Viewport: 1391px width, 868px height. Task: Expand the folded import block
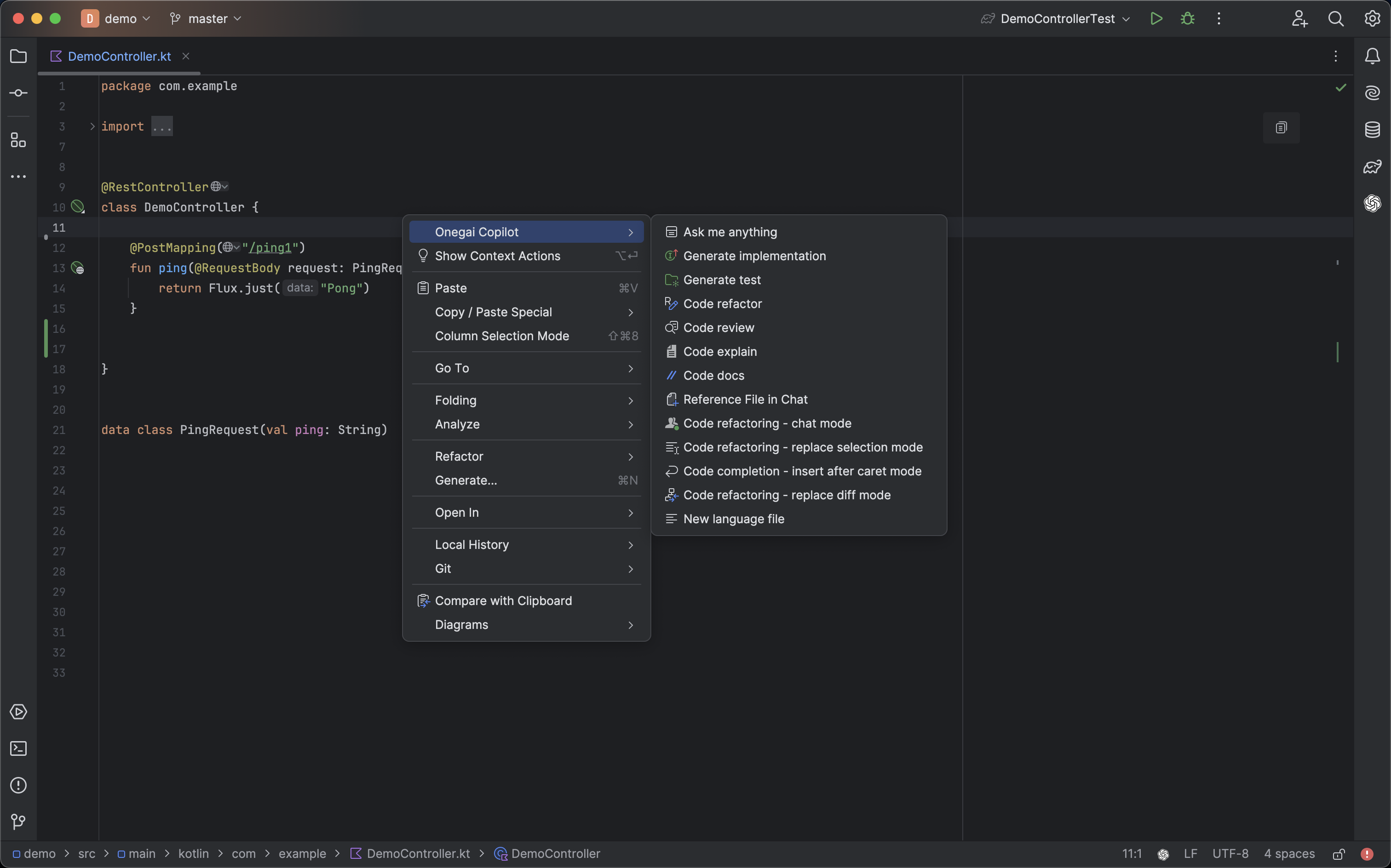tap(92, 126)
